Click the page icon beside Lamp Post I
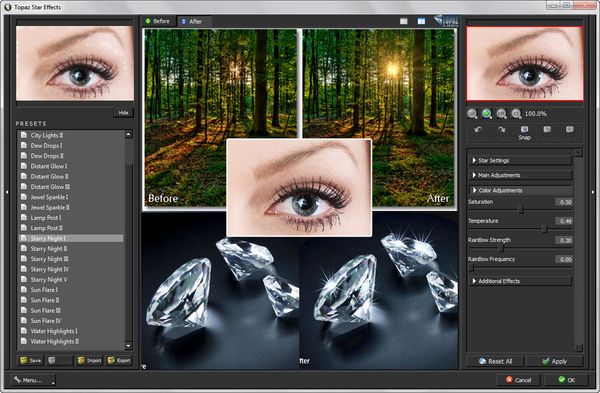600x393 pixels. [x=24, y=217]
